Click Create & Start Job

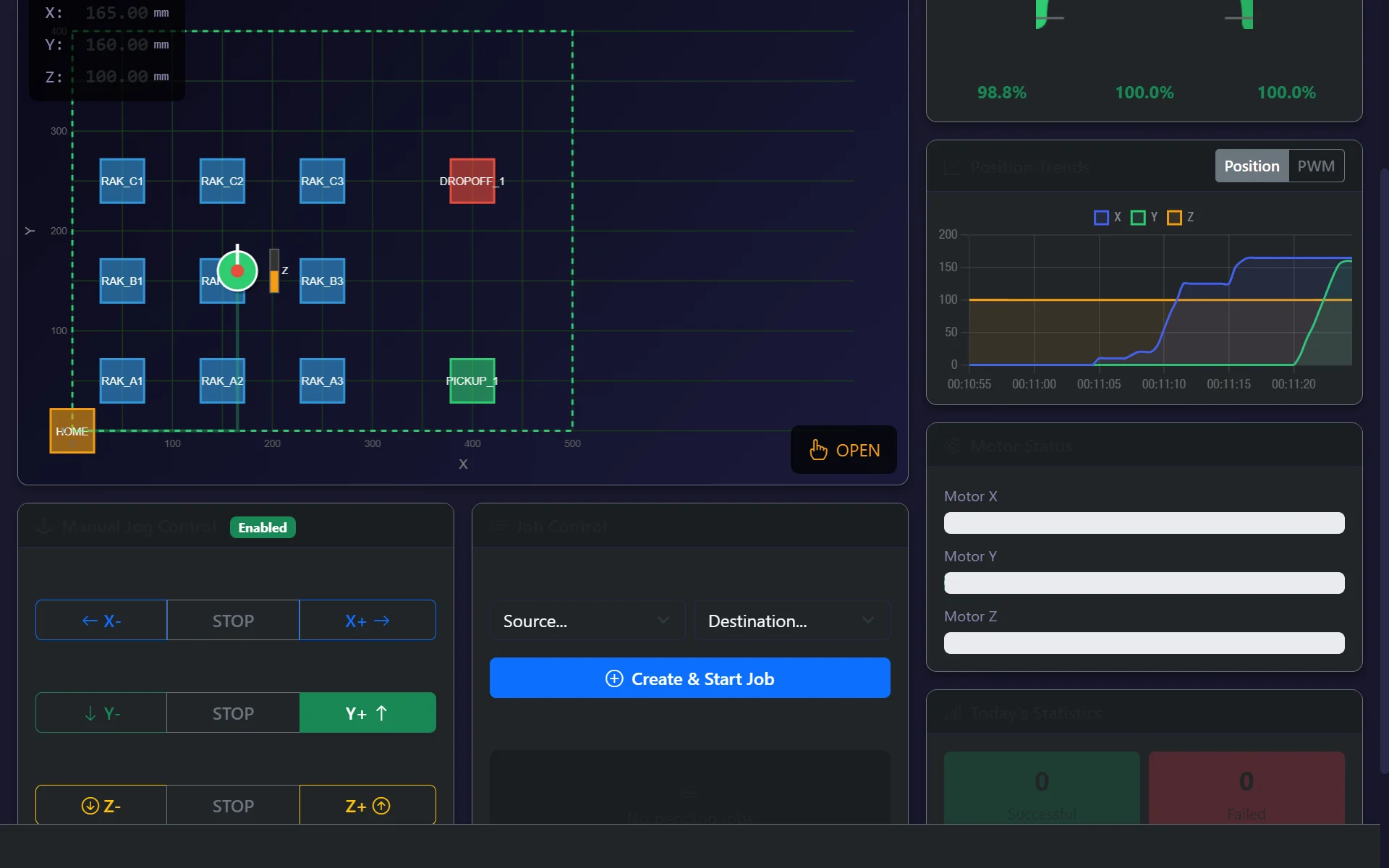(x=689, y=678)
